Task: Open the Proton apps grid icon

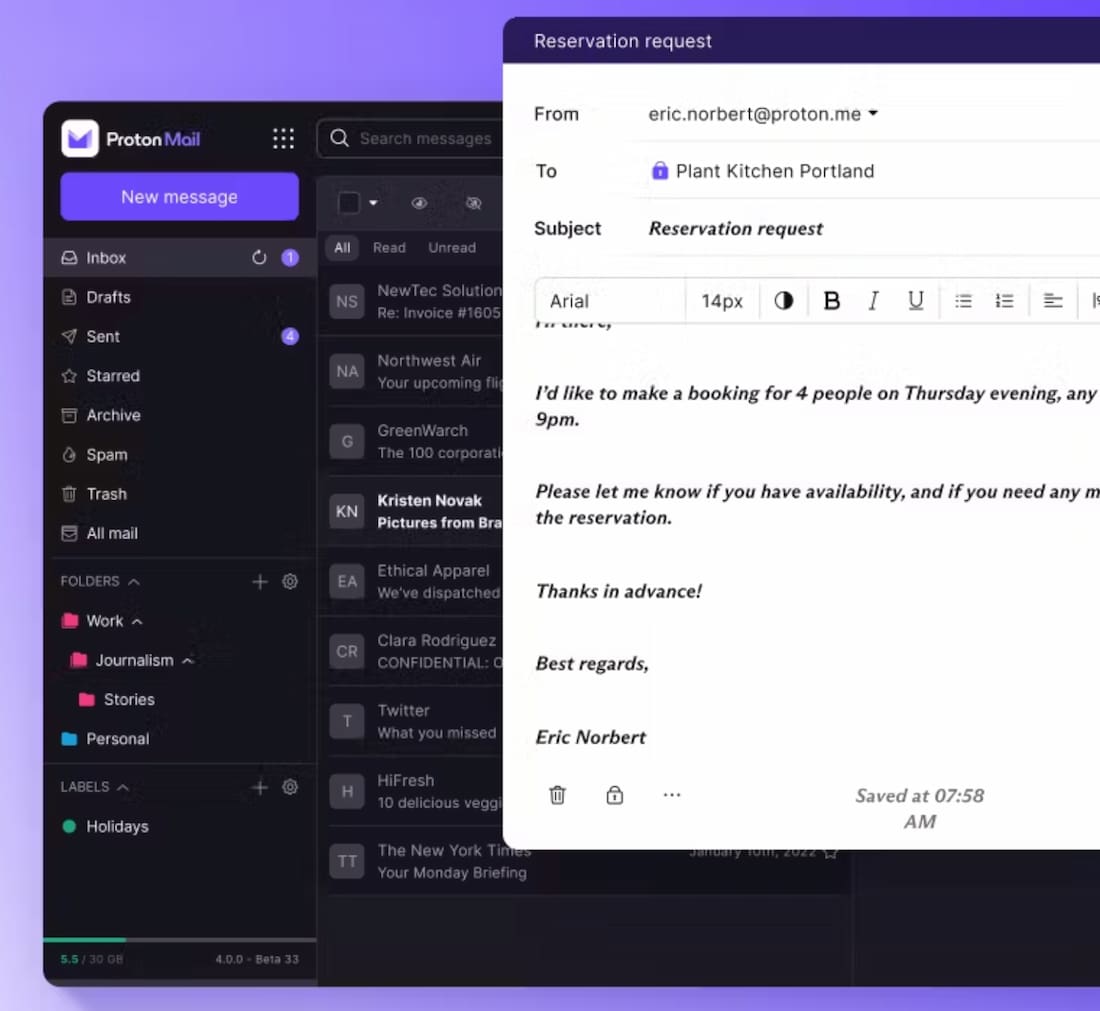Action: click(283, 138)
